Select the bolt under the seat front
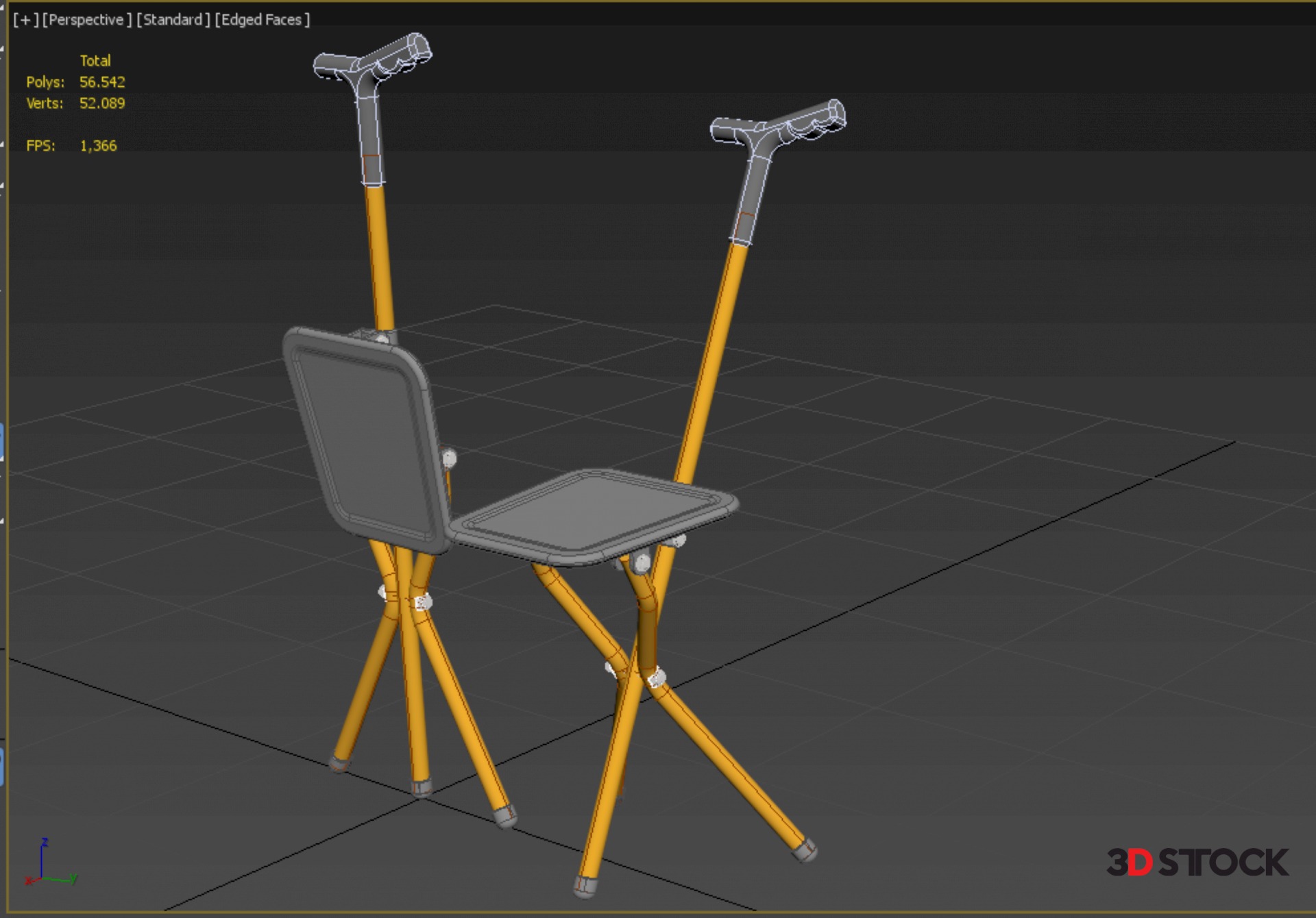Screen dimensions: 1316x918 [x=642, y=564]
